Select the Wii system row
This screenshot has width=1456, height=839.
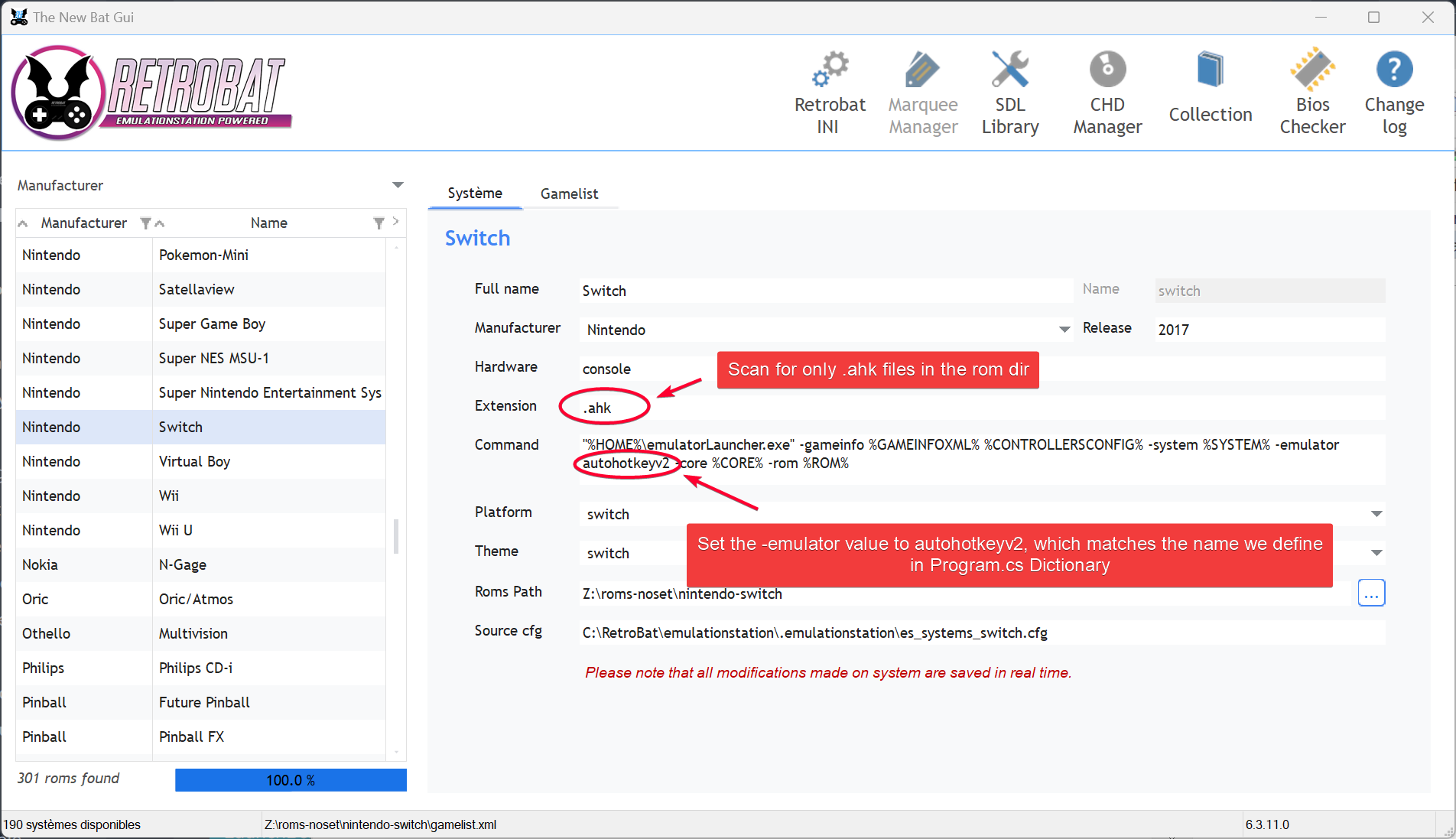[200, 496]
